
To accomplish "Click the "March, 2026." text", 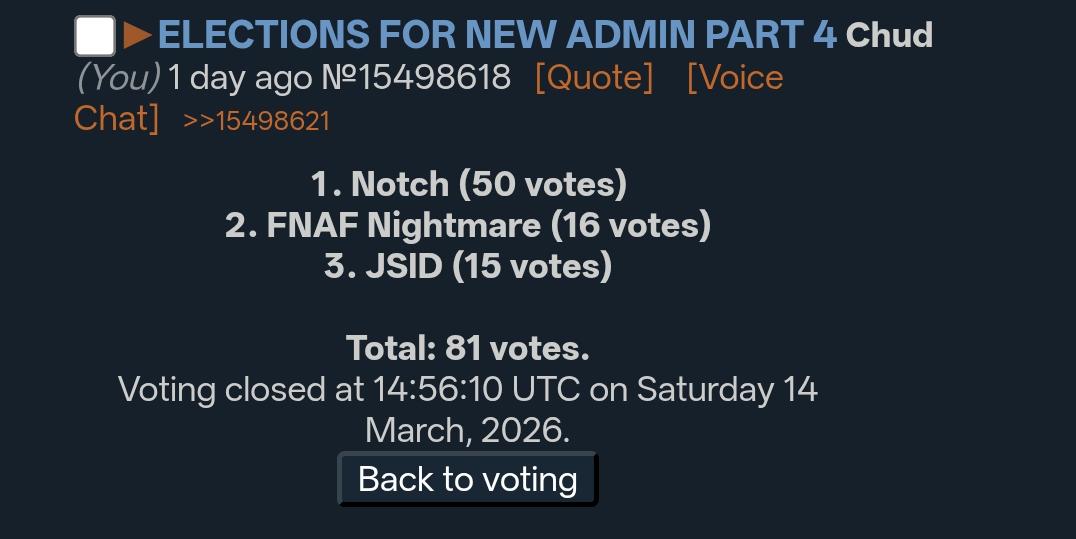I will [467, 430].
